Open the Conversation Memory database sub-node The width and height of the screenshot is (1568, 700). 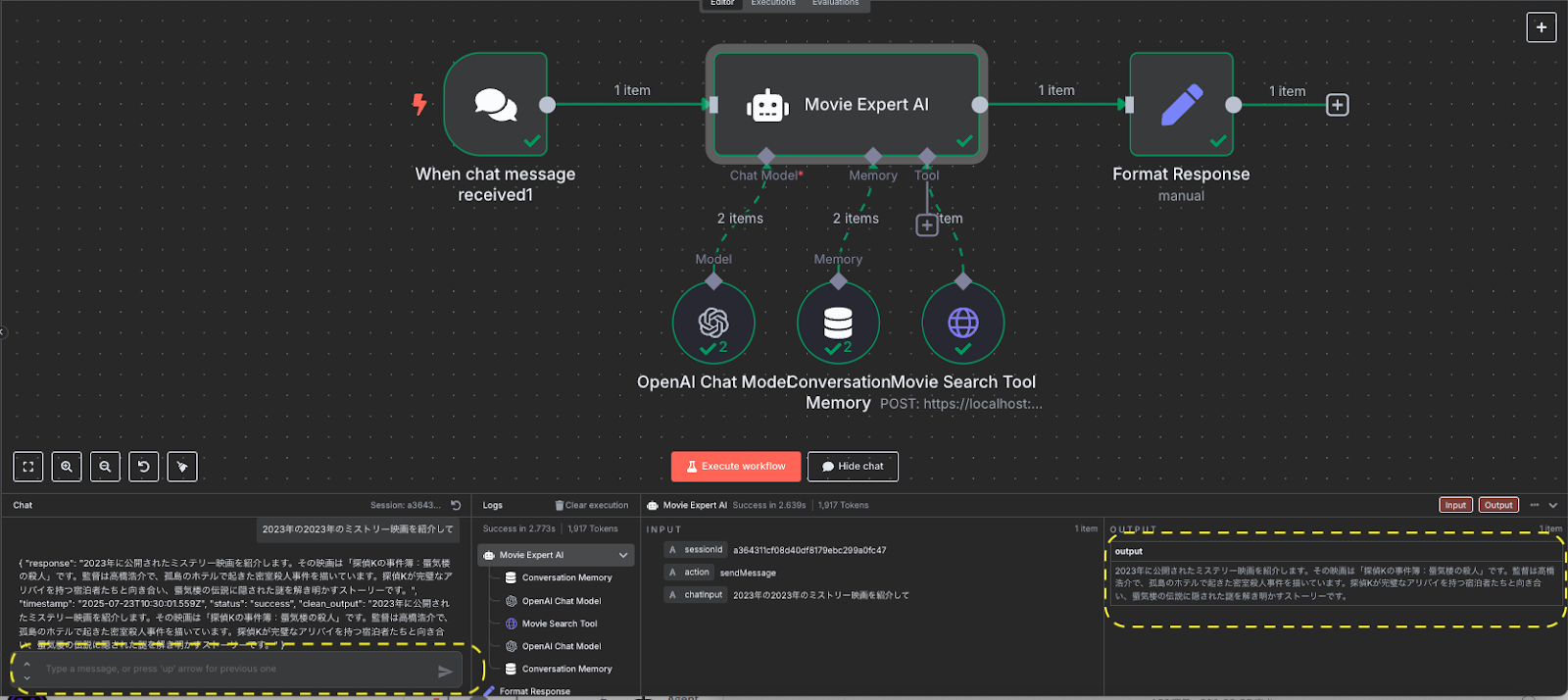coord(838,323)
